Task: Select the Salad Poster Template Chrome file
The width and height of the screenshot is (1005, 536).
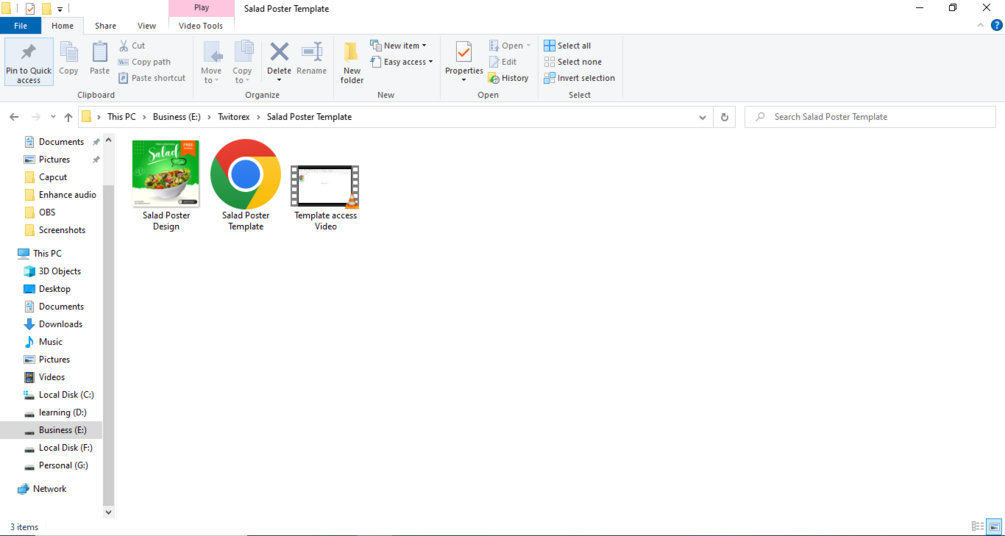Action: pyautogui.click(x=245, y=186)
